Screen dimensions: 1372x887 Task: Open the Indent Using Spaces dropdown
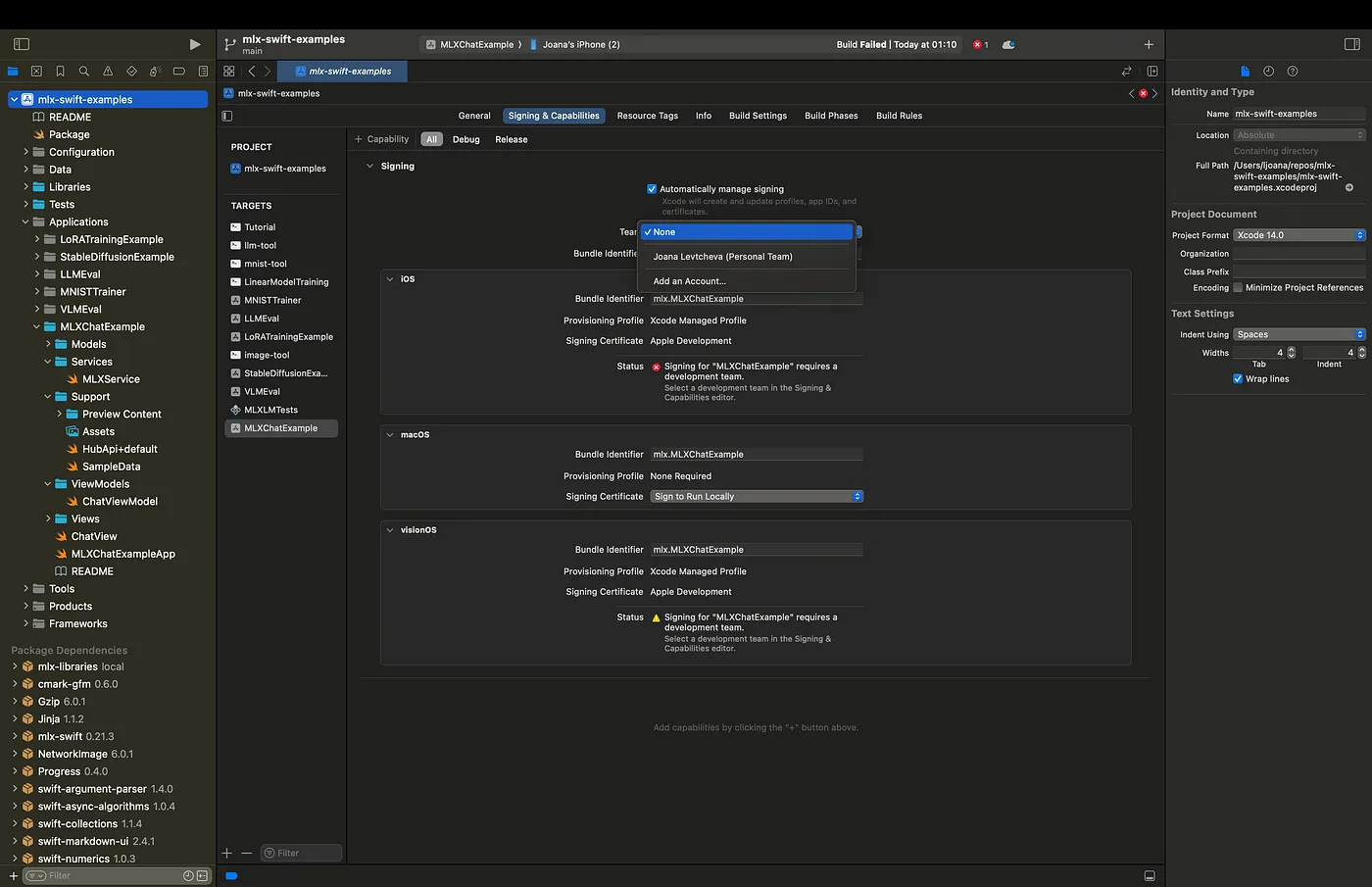1298,334
